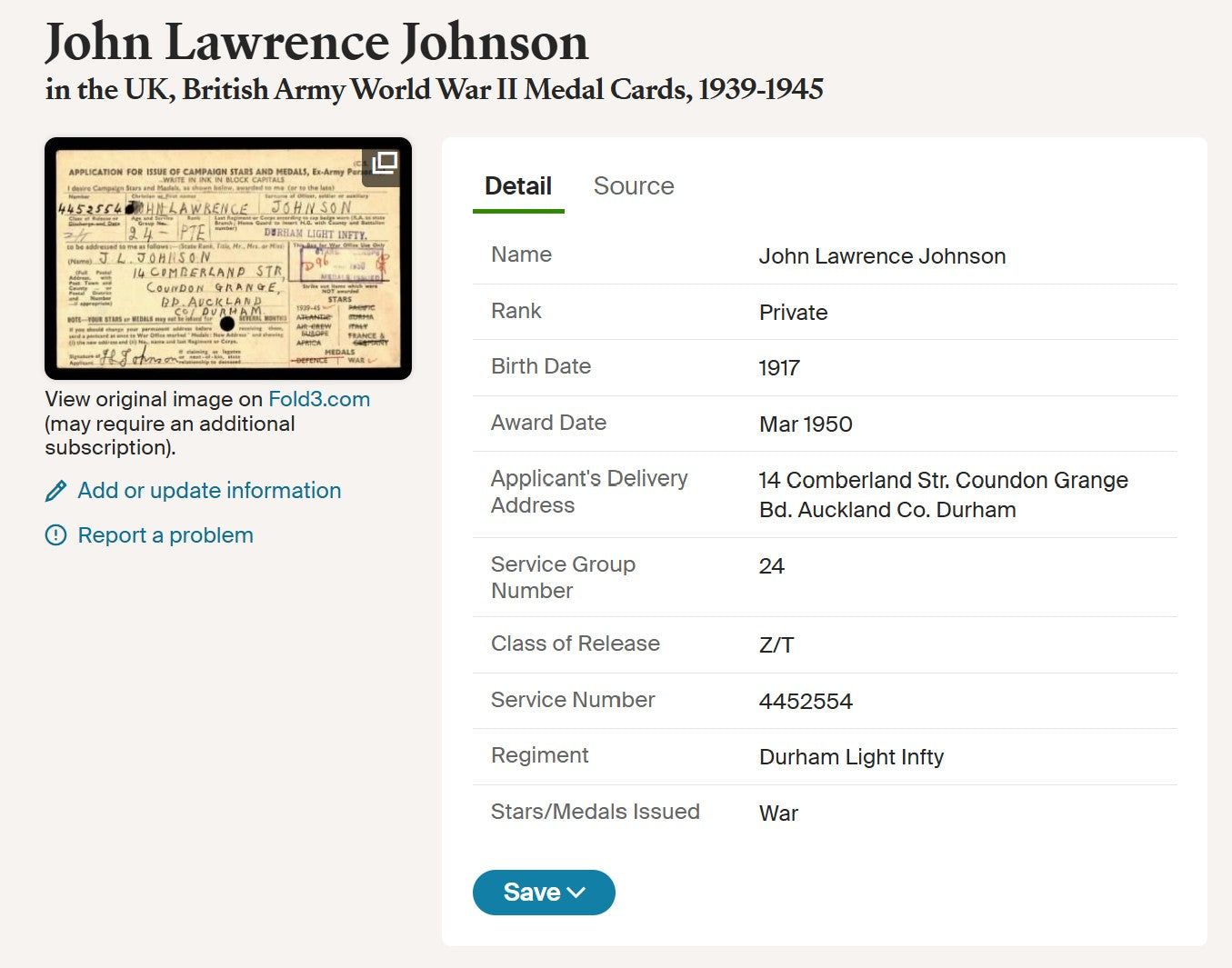Click the pencil icon beside Add or update
This screenshot has height=968, width=1232.
point(55,492)
